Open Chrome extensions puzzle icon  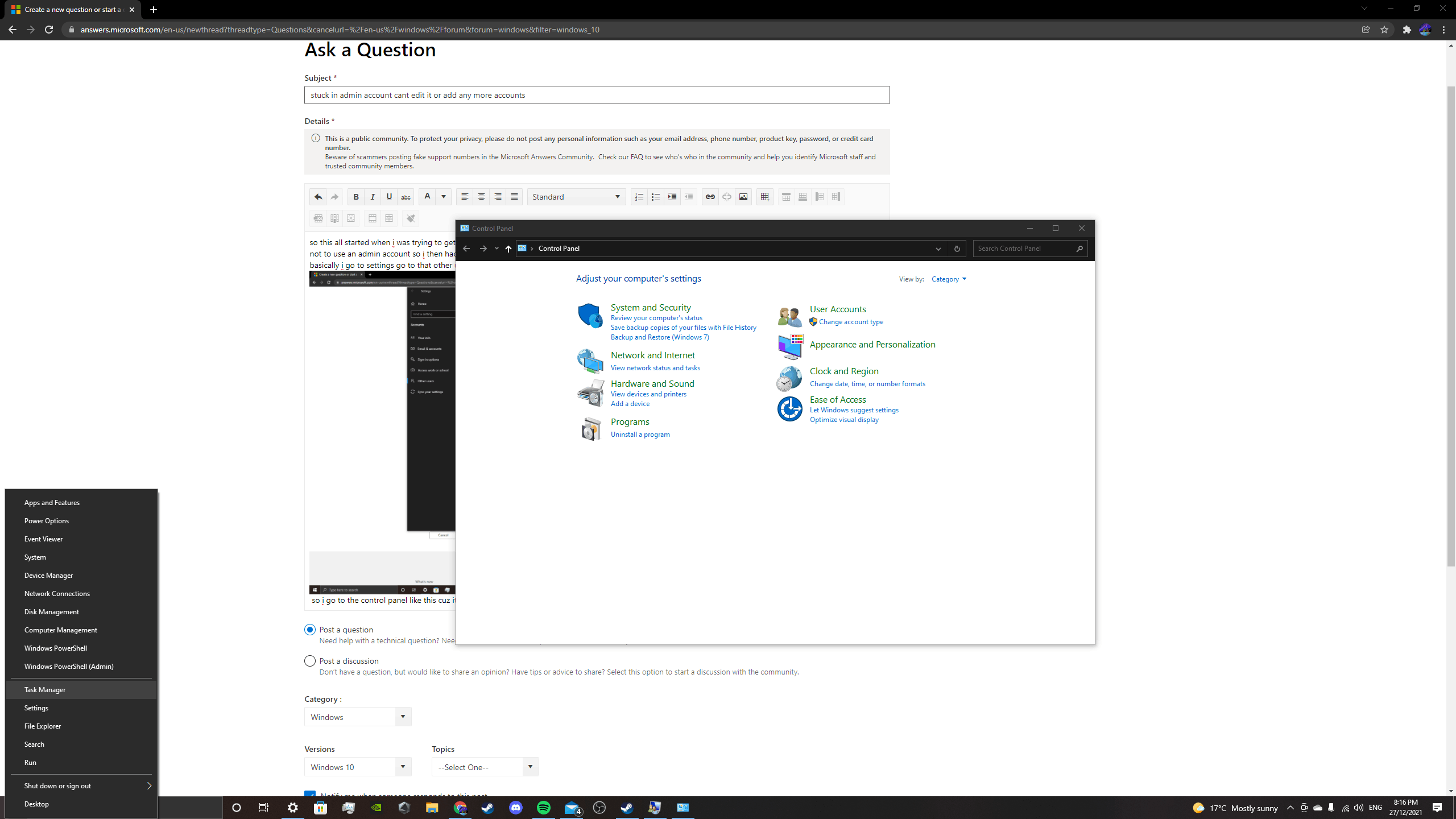click(x=1407, y=30)
